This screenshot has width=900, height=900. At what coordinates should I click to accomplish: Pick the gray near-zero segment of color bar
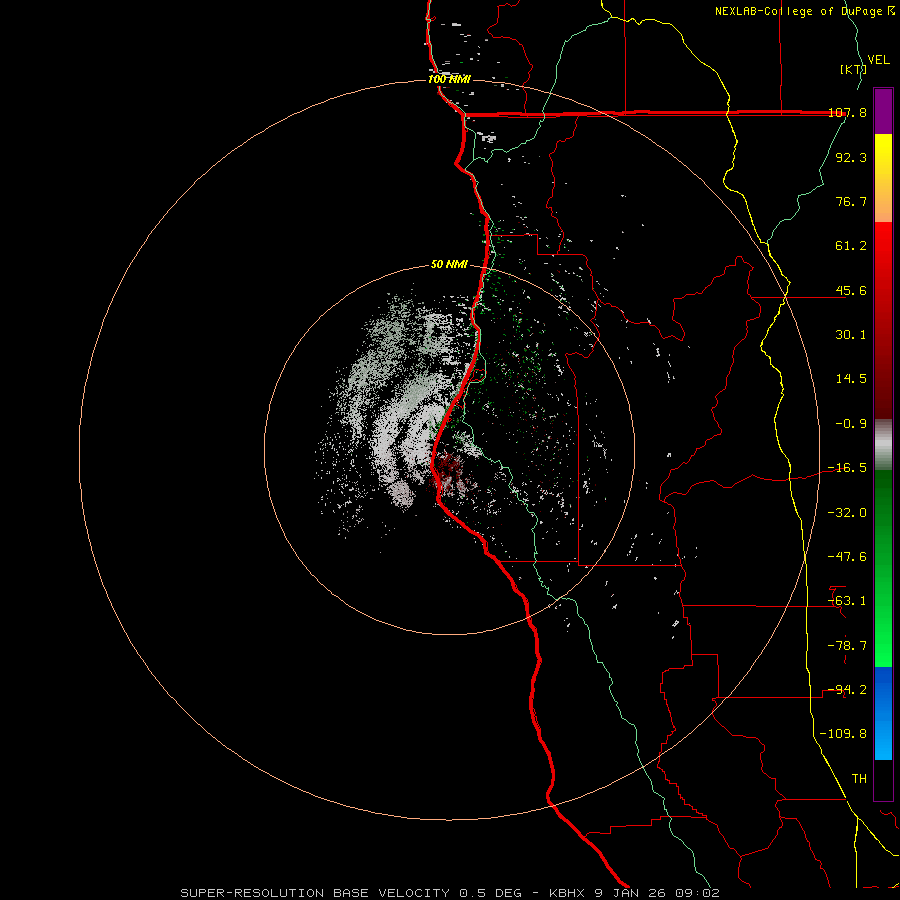883,445
